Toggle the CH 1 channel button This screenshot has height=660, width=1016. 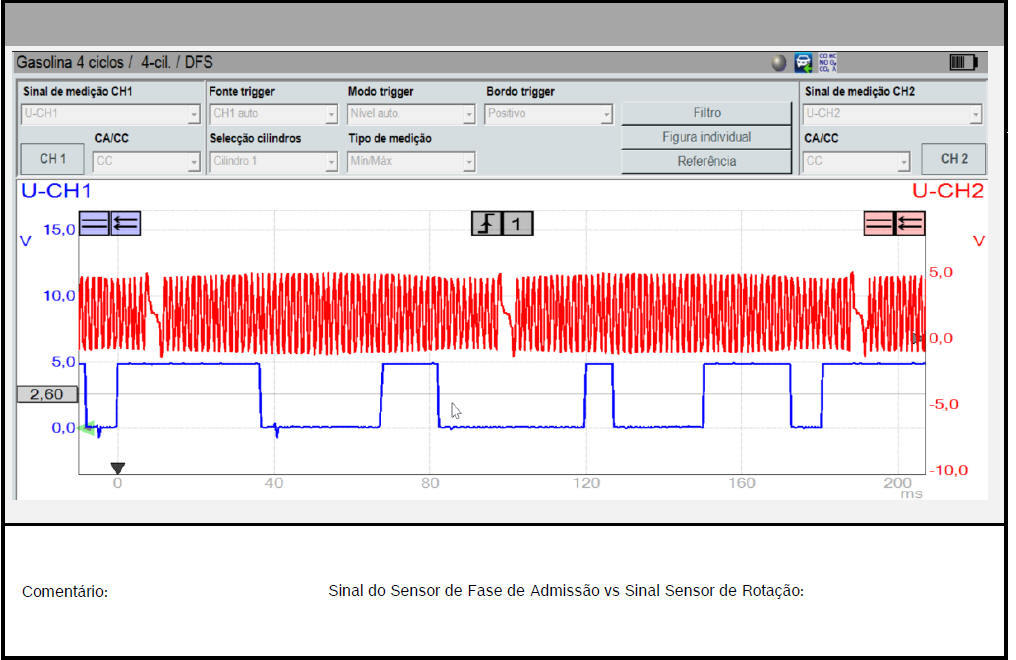tap(53, 159)
